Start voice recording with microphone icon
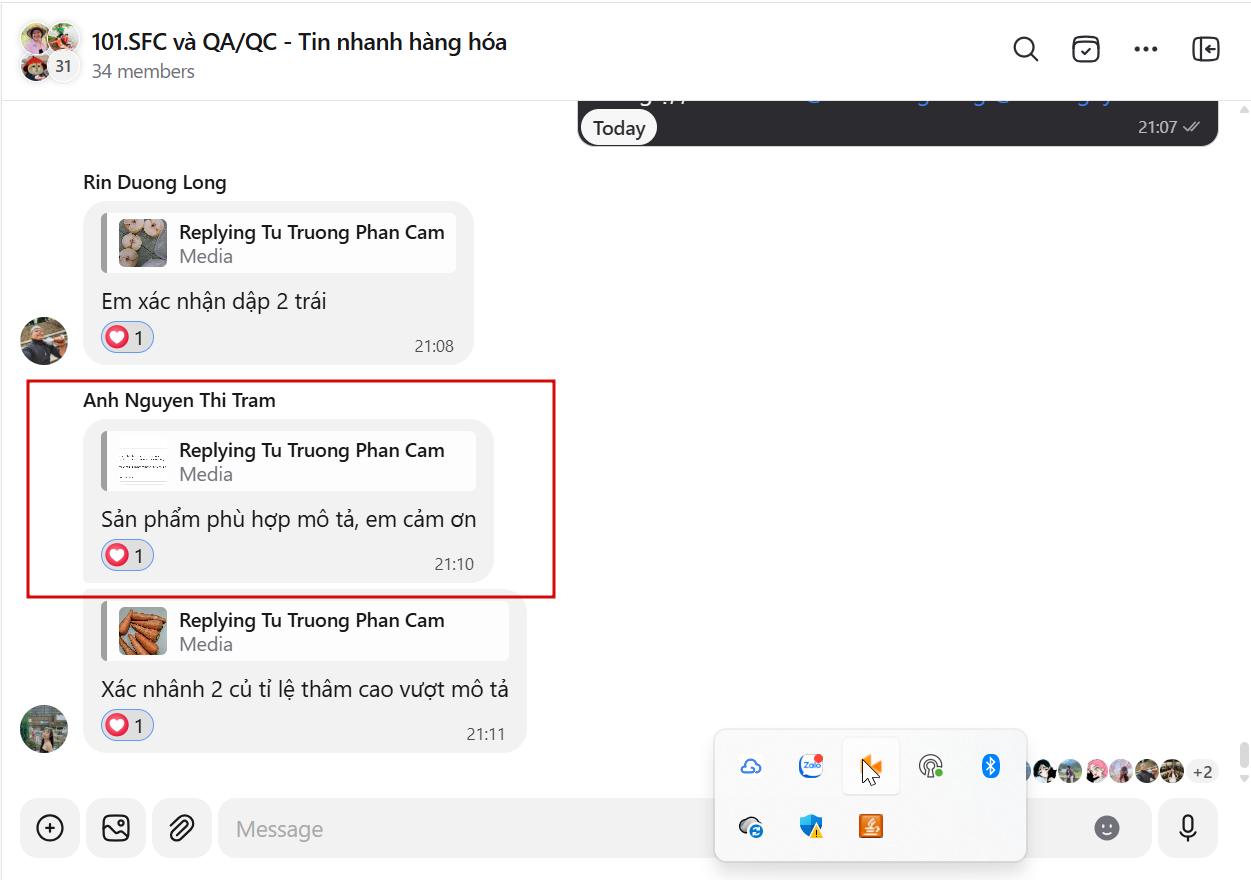1251x880 pixels. (1188, 828)
